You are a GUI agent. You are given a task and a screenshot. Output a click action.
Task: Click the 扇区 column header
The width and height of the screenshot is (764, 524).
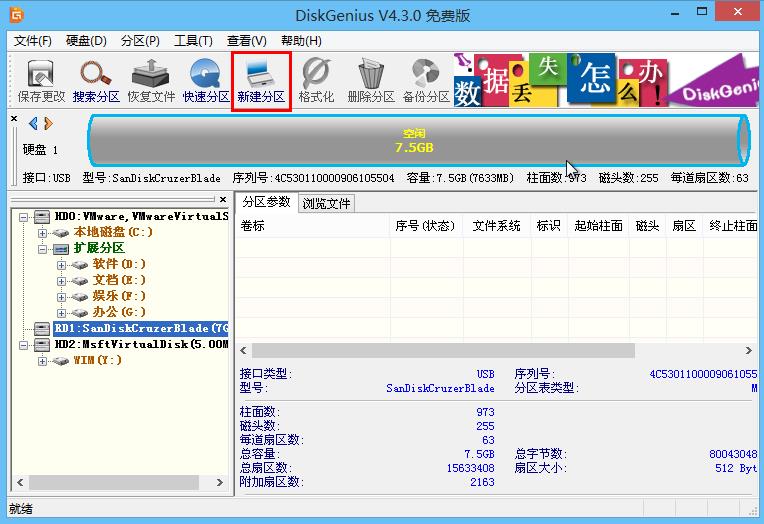point(684,226)
